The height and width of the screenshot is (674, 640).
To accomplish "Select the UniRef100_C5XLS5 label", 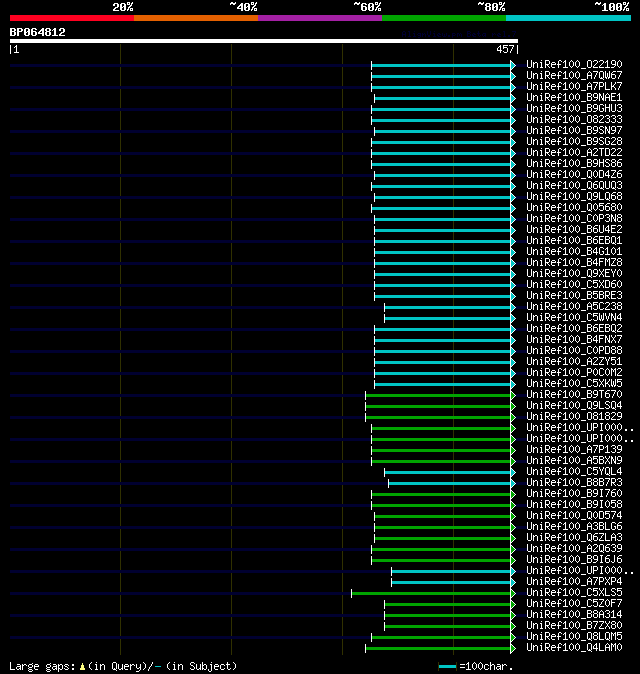I will 574,593.
